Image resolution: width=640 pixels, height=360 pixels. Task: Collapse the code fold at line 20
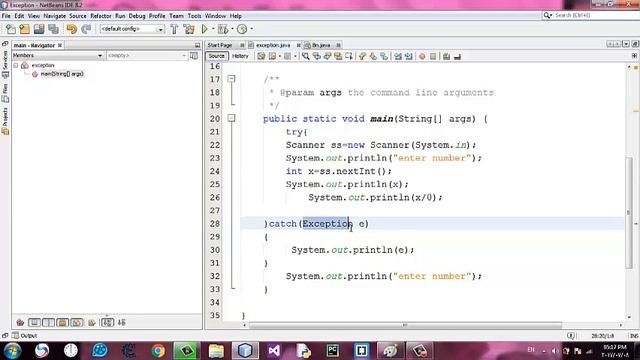231,118
